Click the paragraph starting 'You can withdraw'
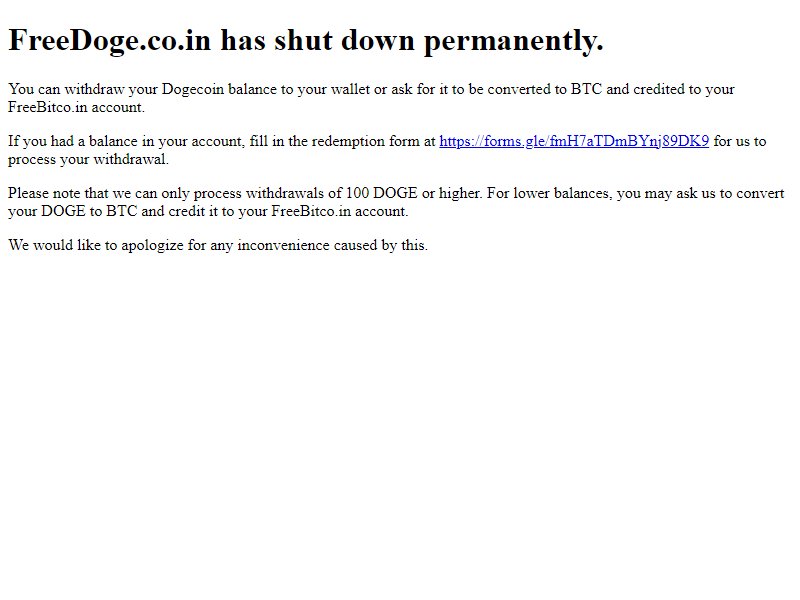This screenshot has width=800, height=600. pos(371,98)
